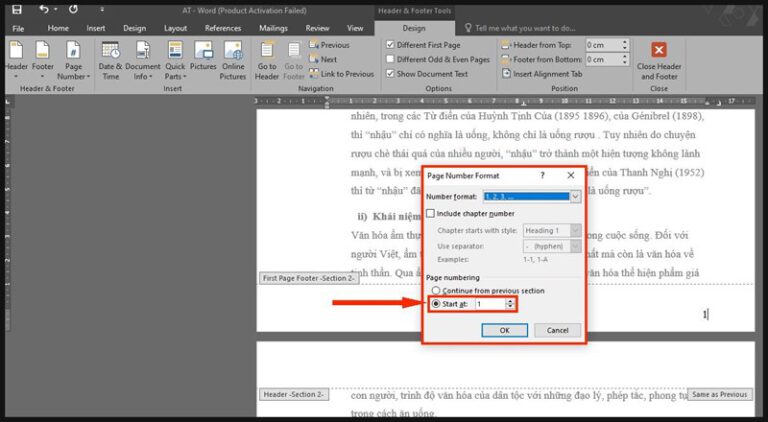Click the Tell me lightbulb search
The height and width of the screenshot is (422, 768).
click(468, 28)
